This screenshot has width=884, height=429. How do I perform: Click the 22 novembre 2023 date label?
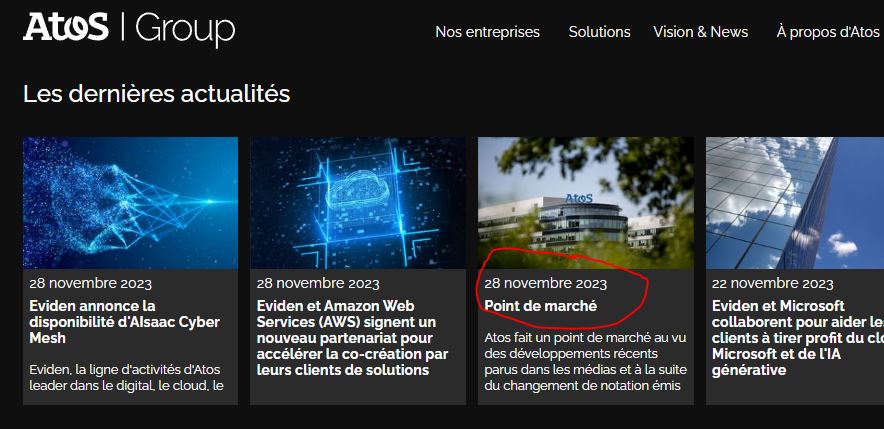(772, 283)
